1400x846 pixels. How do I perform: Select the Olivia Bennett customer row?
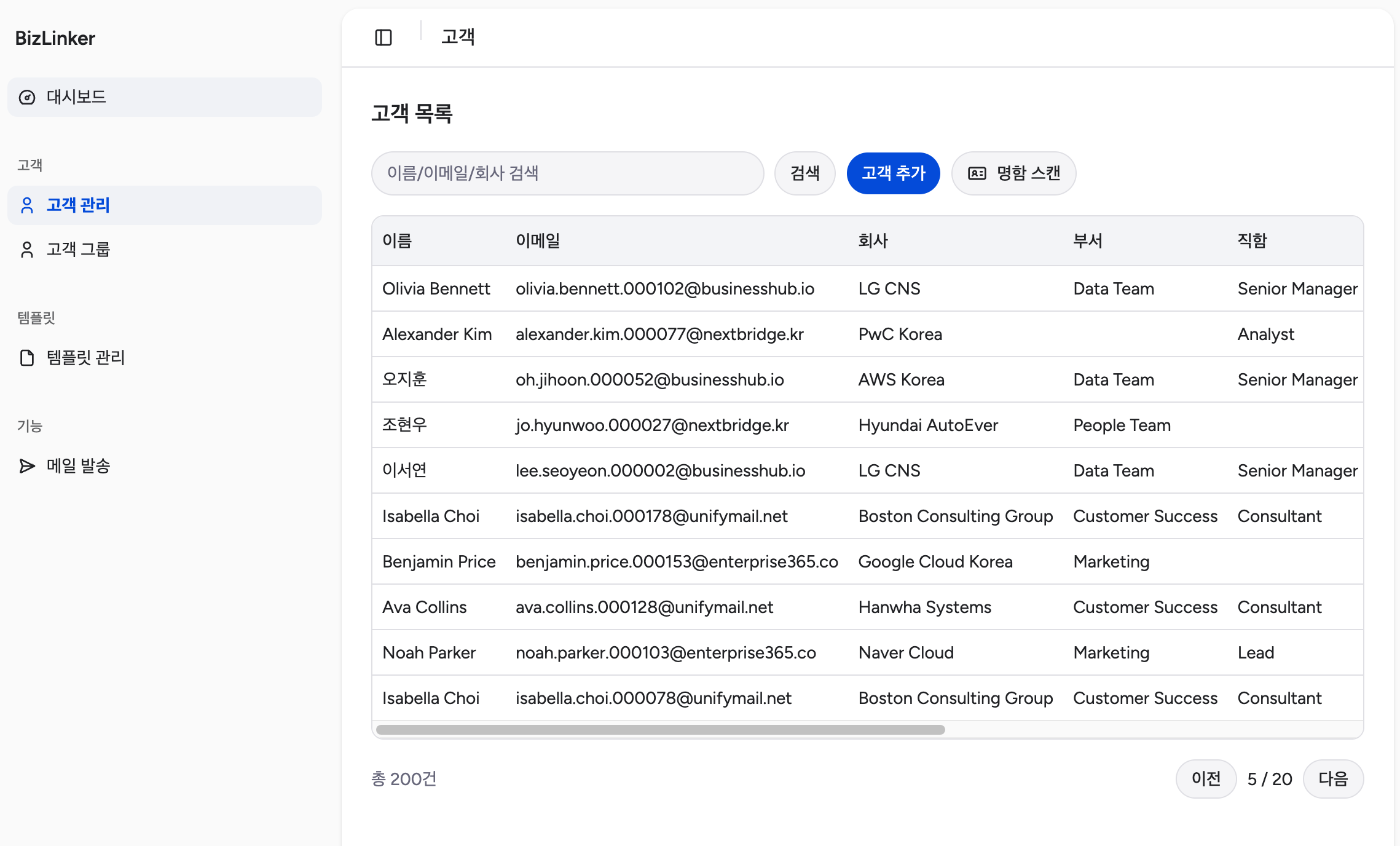point(436,289)
